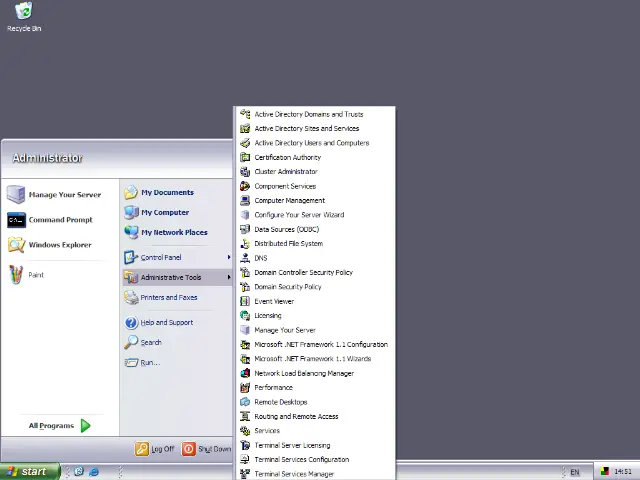Screen dimensions: 640x480
Task: Click the Log Off button
Action: (x=155, y=449)
